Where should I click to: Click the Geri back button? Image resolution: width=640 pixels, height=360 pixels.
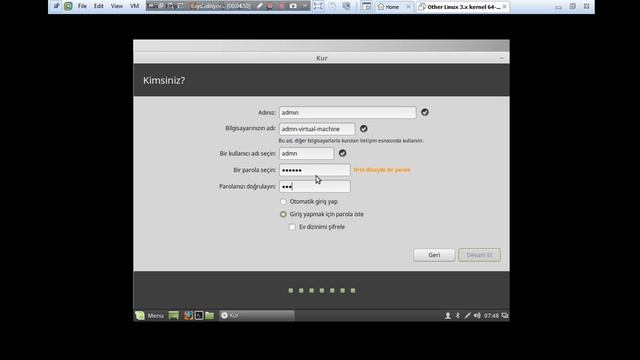tap(434, 255)
